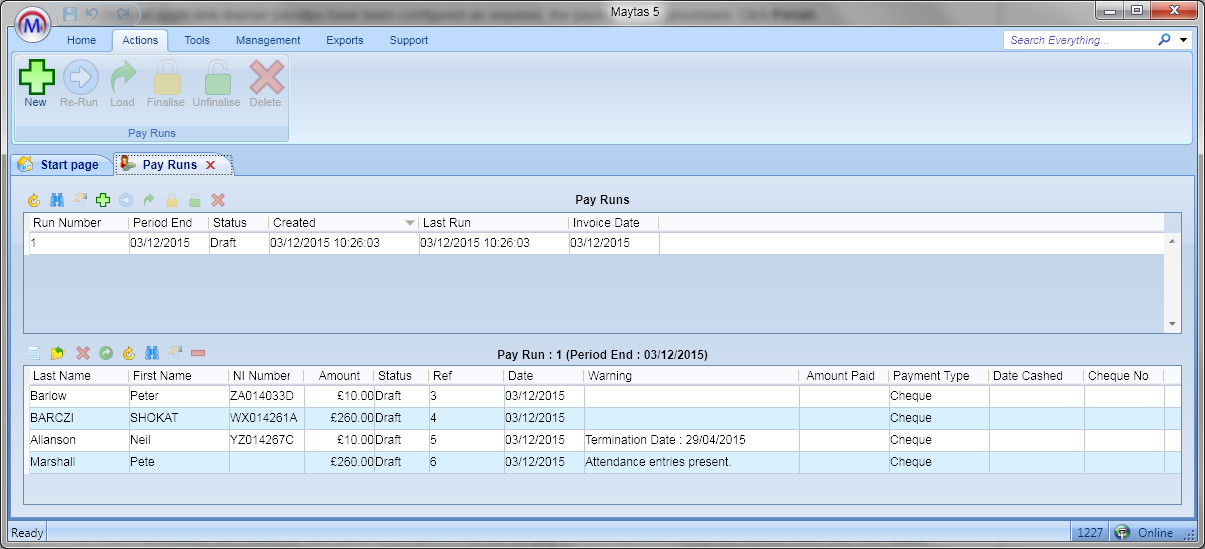
Task: Click binoculars find icon in Pay Runs toolbar
Action: 56,200
